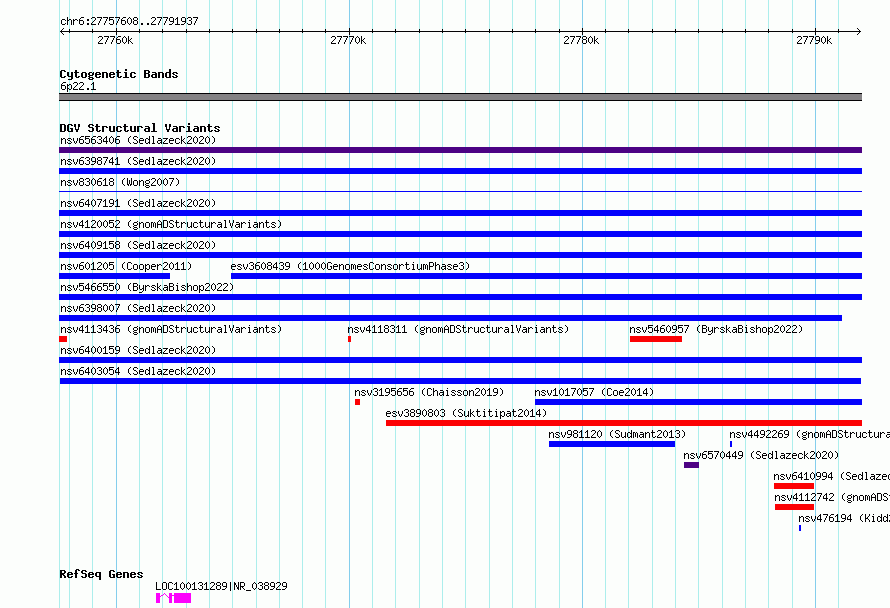
Task: Select nsv5466550 (ByrskaBishop2022) label
Action: point(147,287)
